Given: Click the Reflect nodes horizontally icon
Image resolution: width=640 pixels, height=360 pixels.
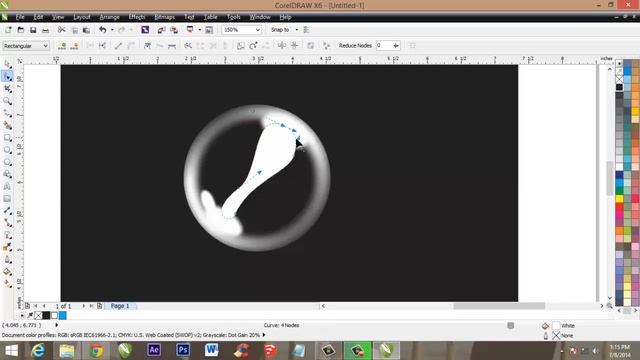Looking at the screenshot, I should click(282, 46).
